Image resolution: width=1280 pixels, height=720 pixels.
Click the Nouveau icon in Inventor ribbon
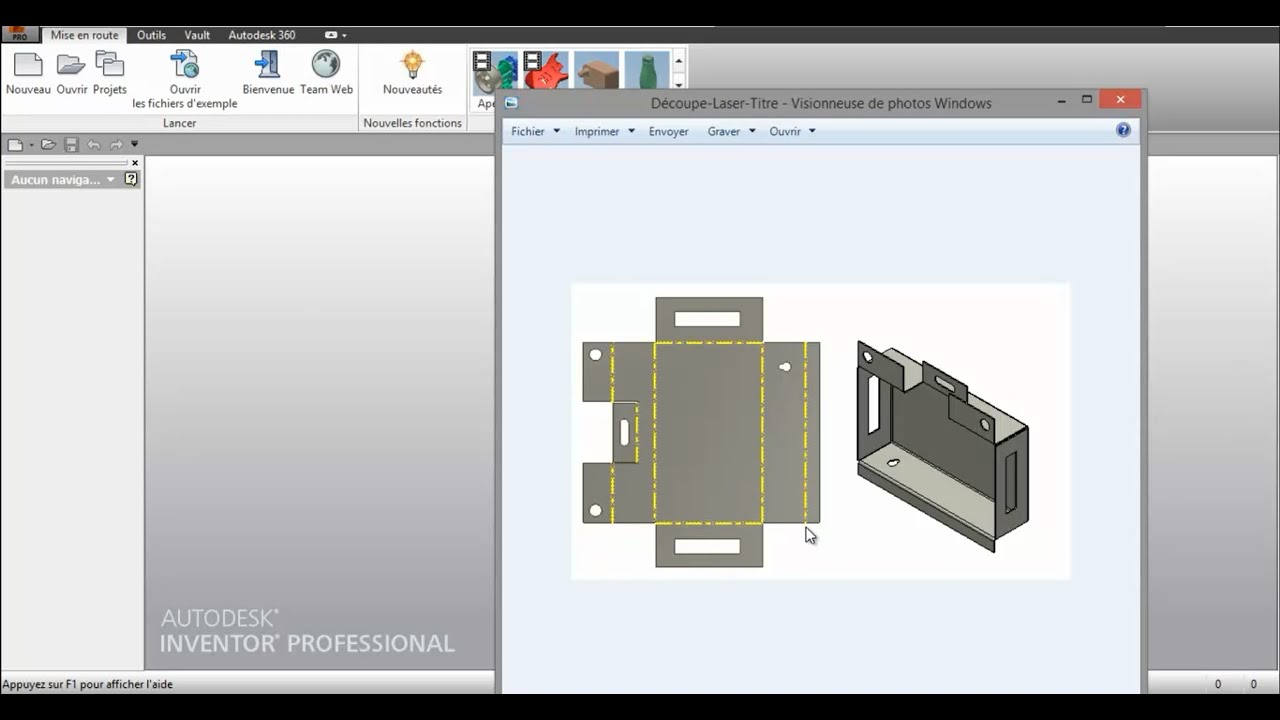point(28,65)
